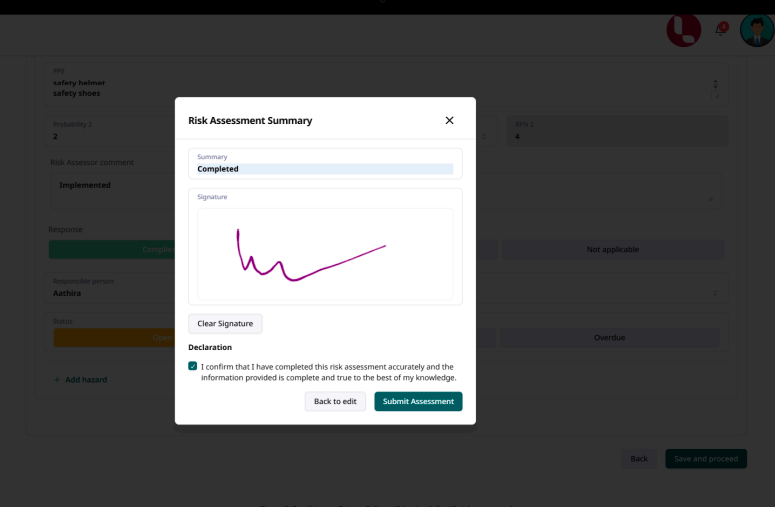Set status to Overdue

point(609,337)
